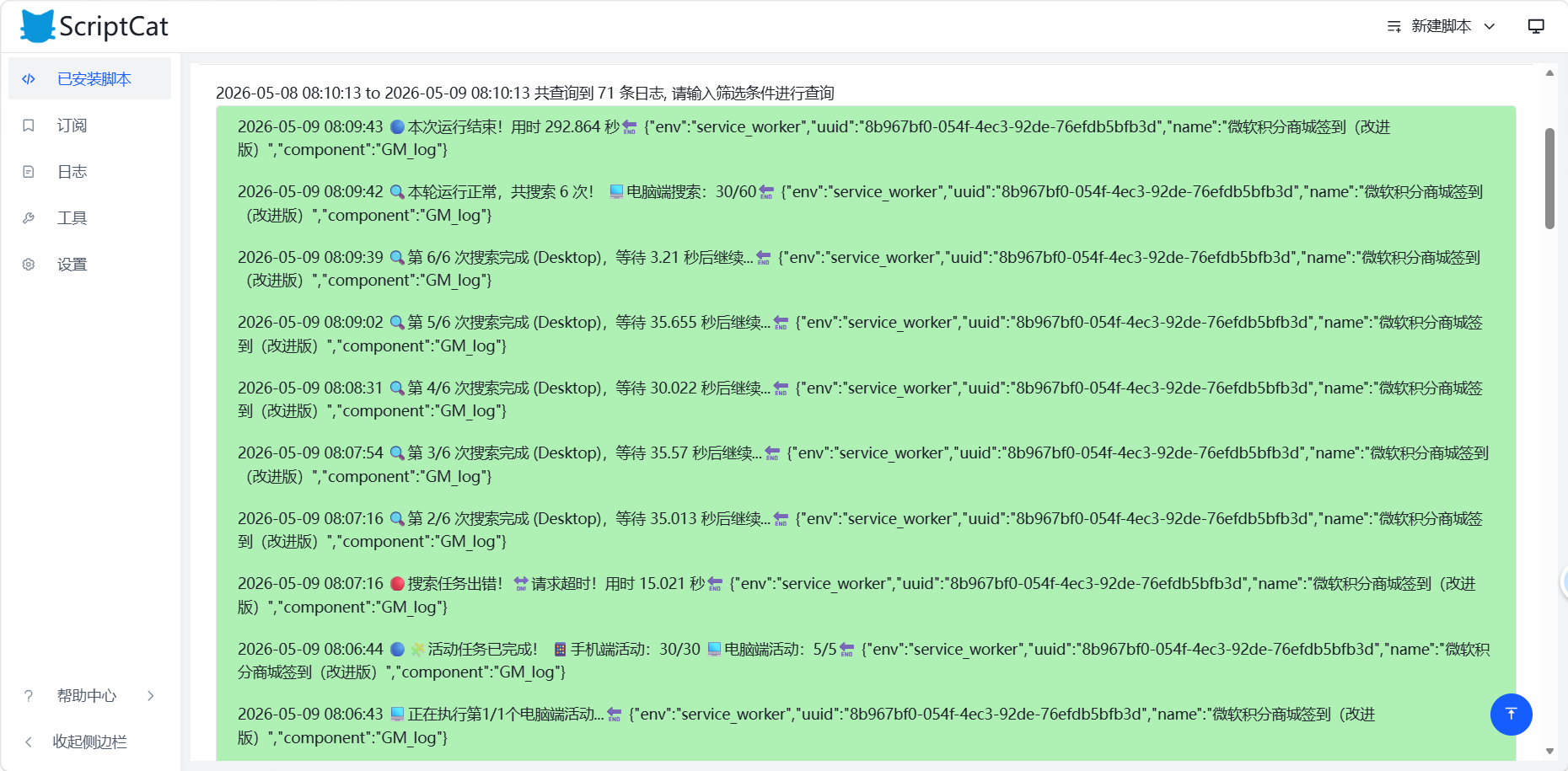Click the bookmark icon beside 订阅
The width and height of the screenshot is (1568, 771).
(x=29, y=125)
